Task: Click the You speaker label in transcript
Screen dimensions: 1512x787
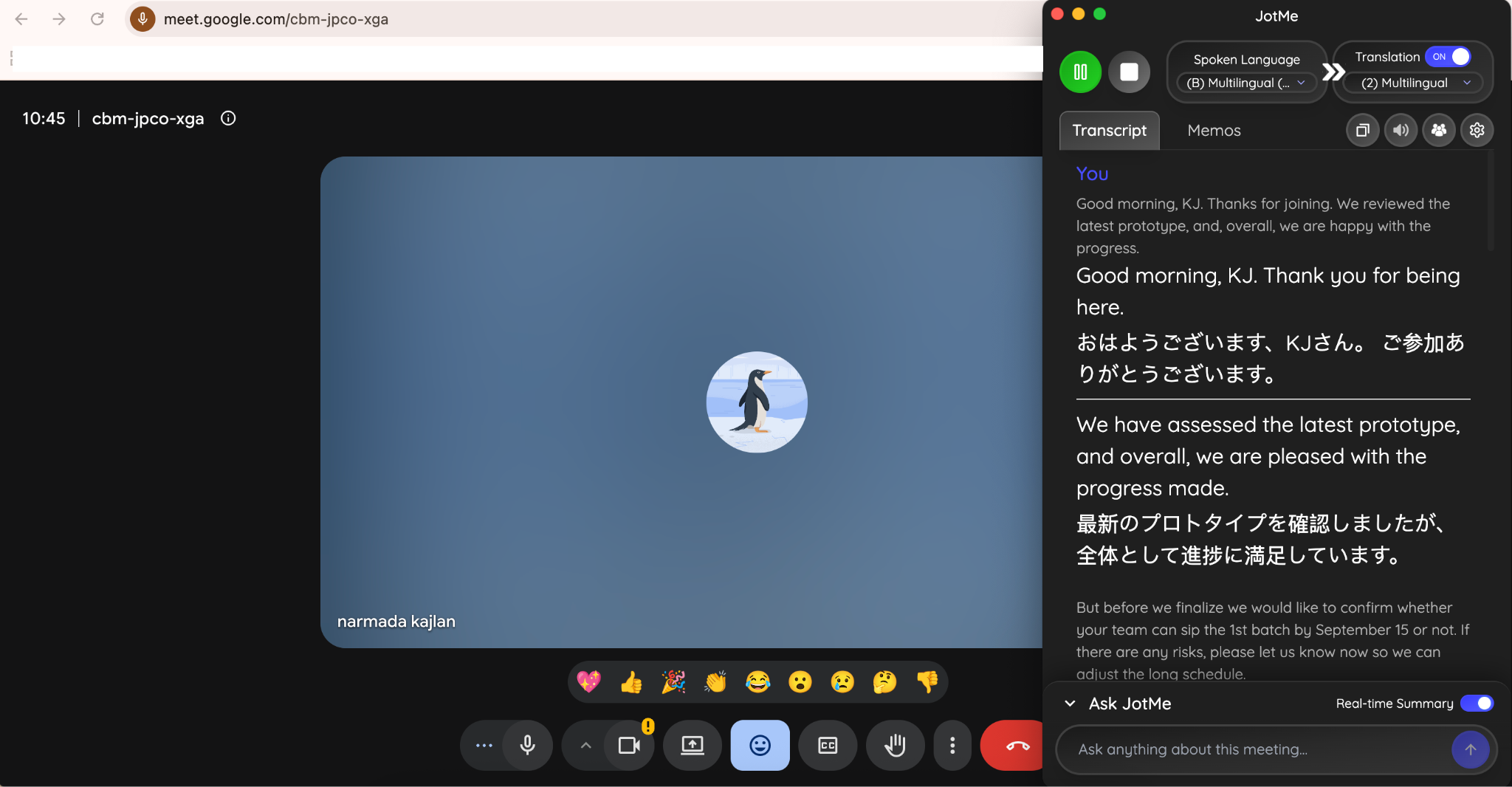Action: click(1092, 173)
